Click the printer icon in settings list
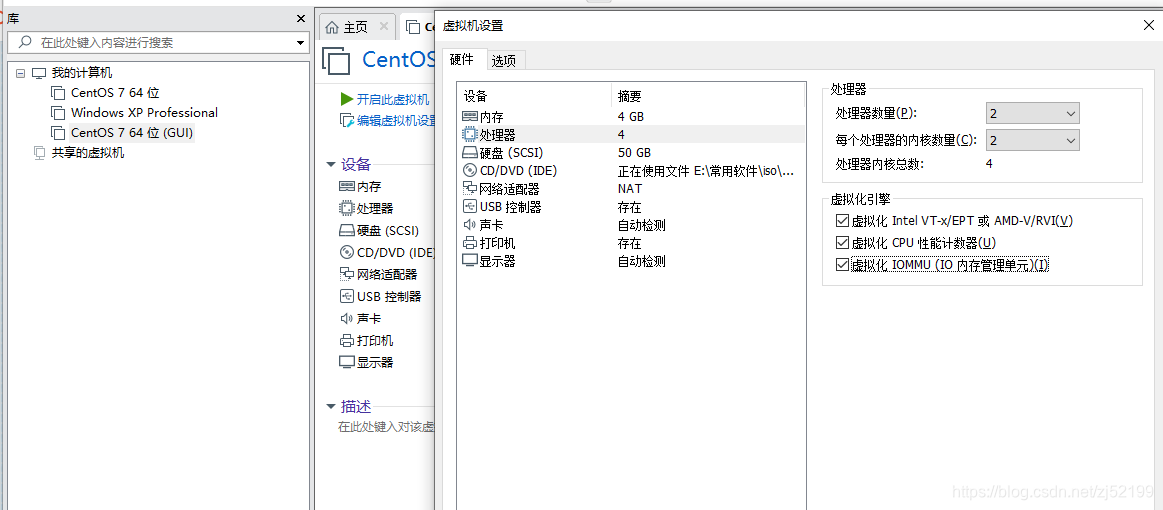Image resolution: width=1163 pixels, height=510 pixels. [x=470, y=243]
